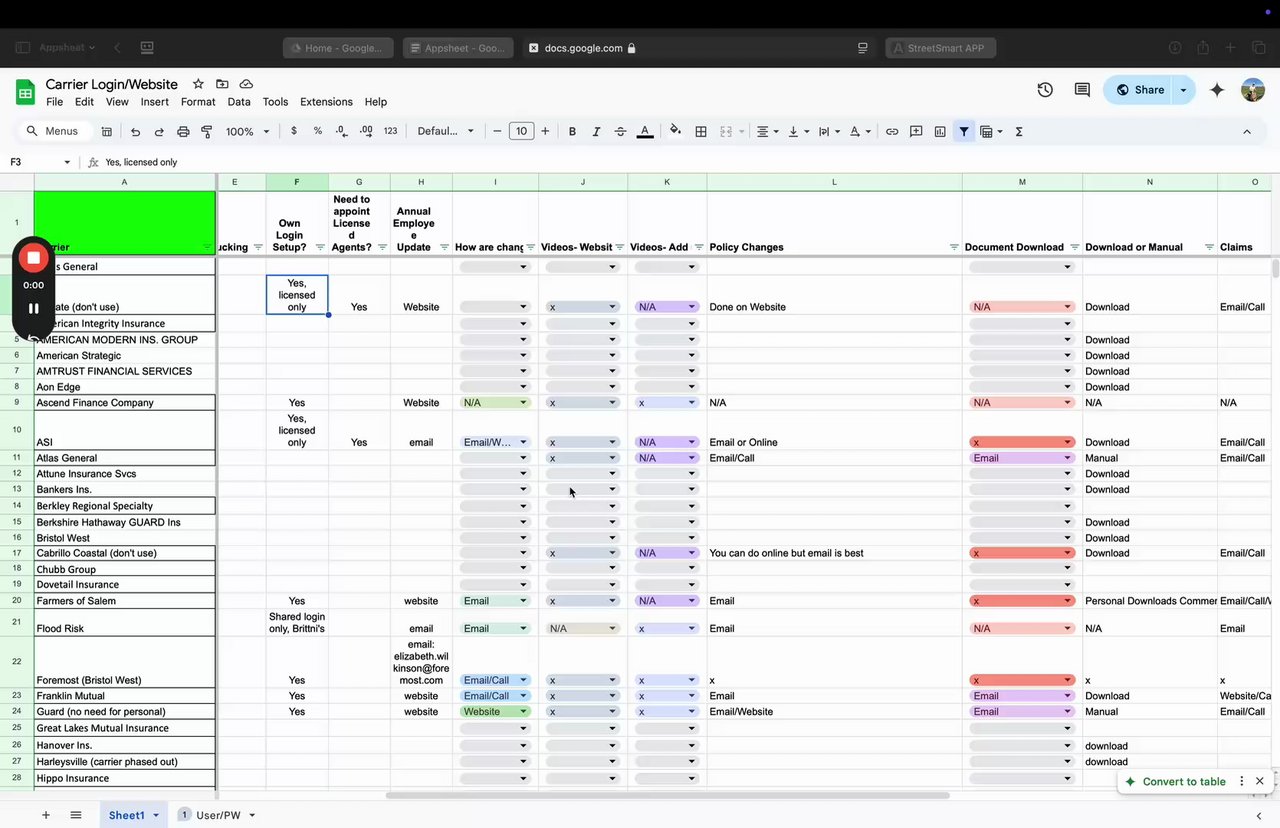Open the Extensions menu

click(326, 102)
